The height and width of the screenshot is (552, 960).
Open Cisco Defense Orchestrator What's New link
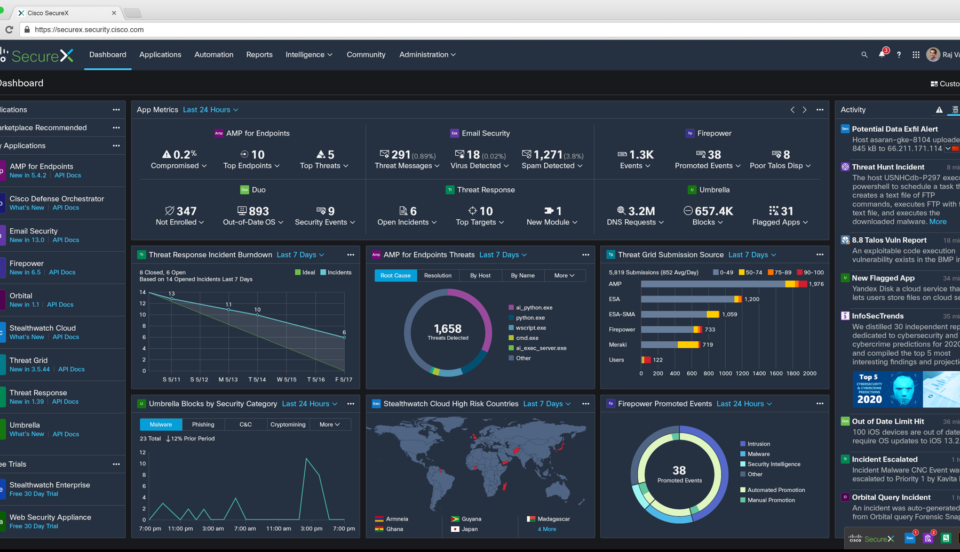click(27, 208)
